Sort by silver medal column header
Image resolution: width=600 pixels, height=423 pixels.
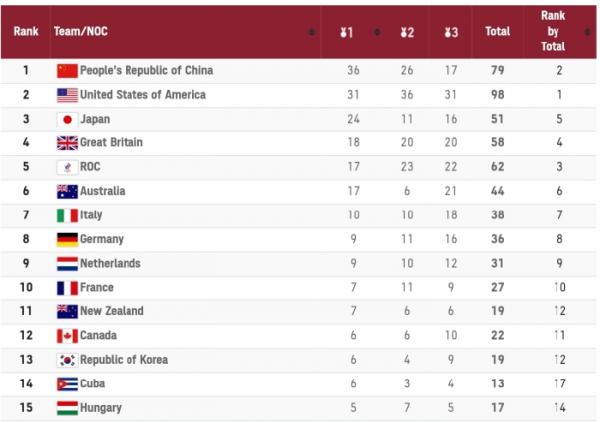point(406,32)
